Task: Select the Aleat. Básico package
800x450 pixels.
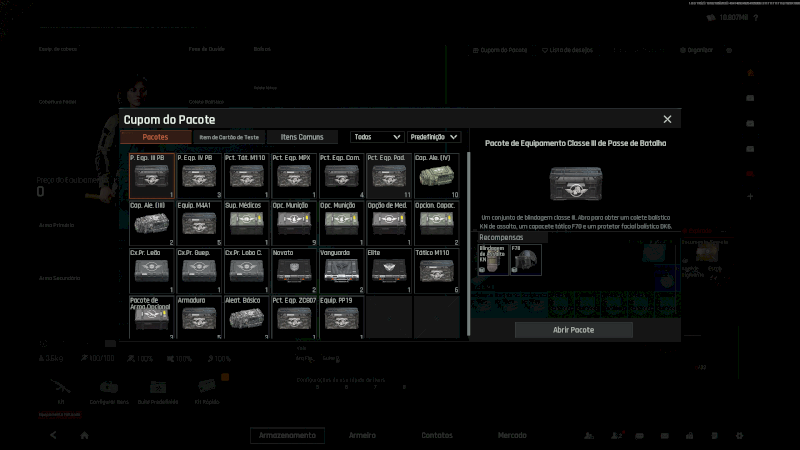Action: pos(246,317)
